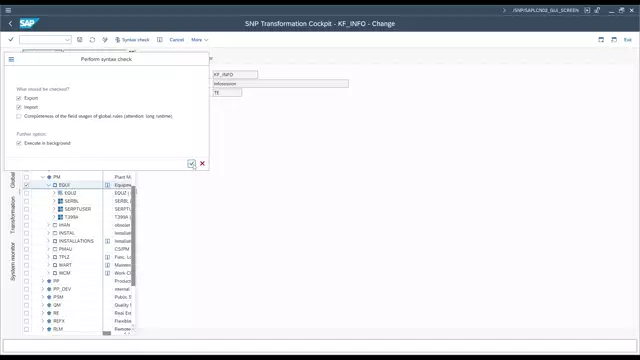This screenshot has height=360, width=640.
Task: Open the command field dropdown
Action: (x=67, y=40)
